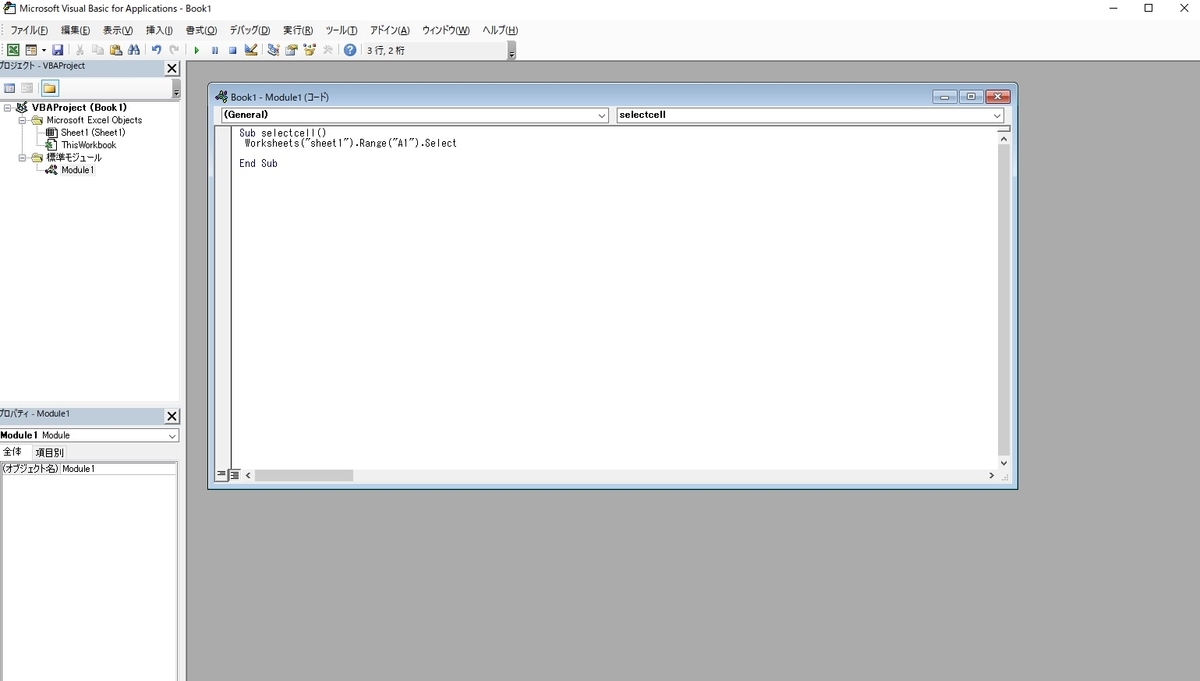The width and height of the screenshot is (1200, 681).
Task: Close the Project - VBAProject panel
Action: click(x=172, y=68)
